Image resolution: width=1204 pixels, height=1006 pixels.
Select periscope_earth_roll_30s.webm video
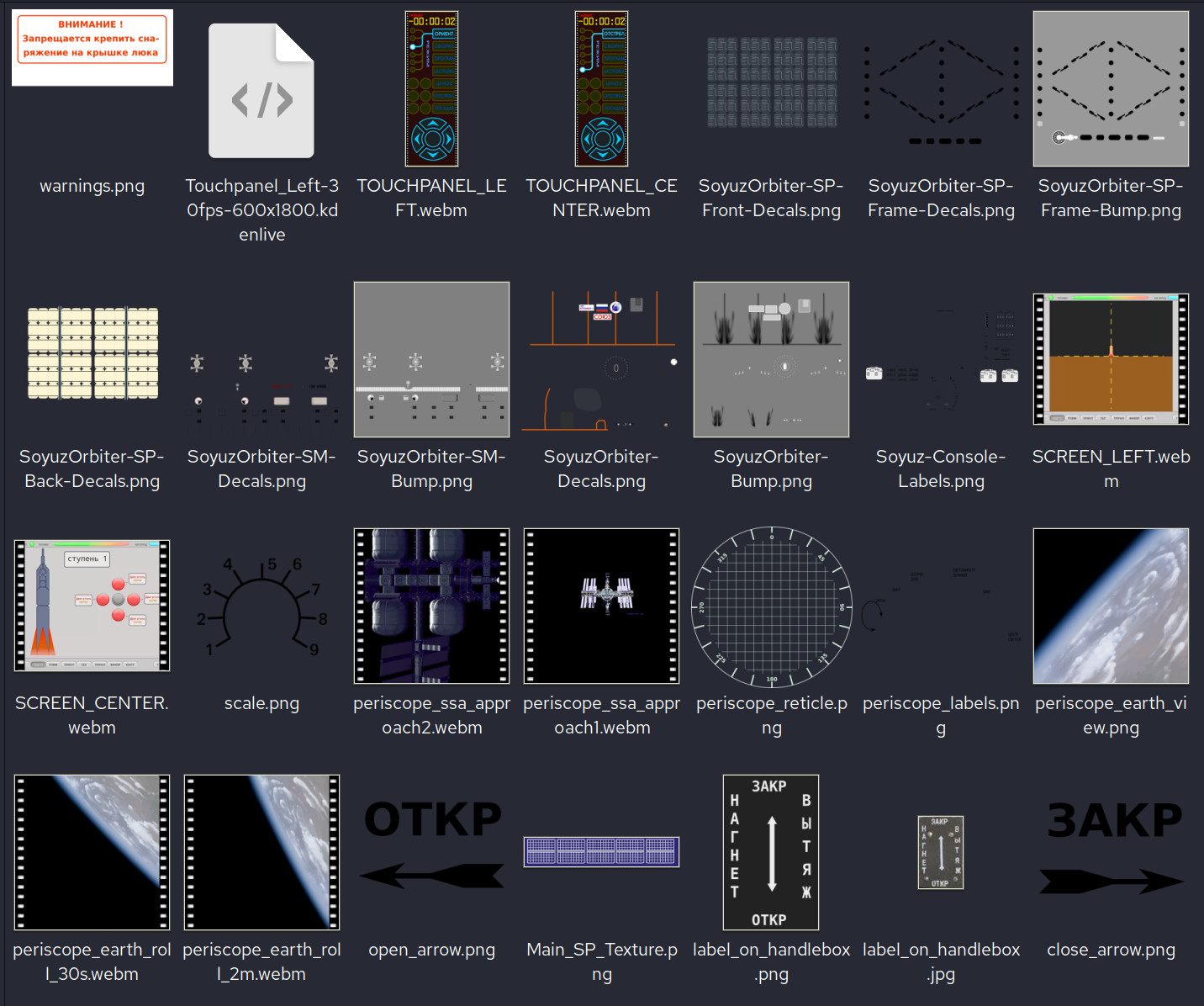(92, 852)
